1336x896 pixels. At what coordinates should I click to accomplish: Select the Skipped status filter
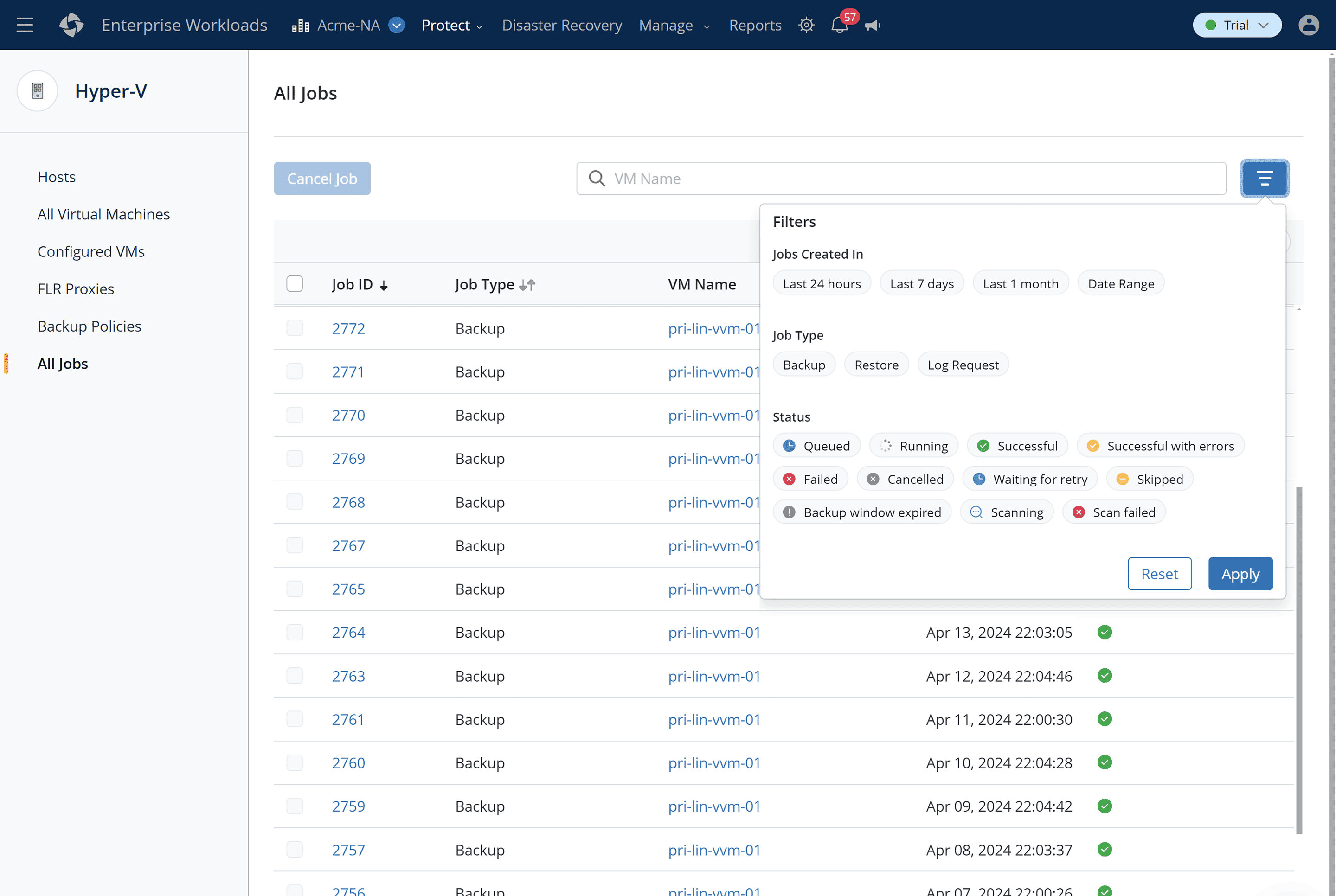[1150, 479]
